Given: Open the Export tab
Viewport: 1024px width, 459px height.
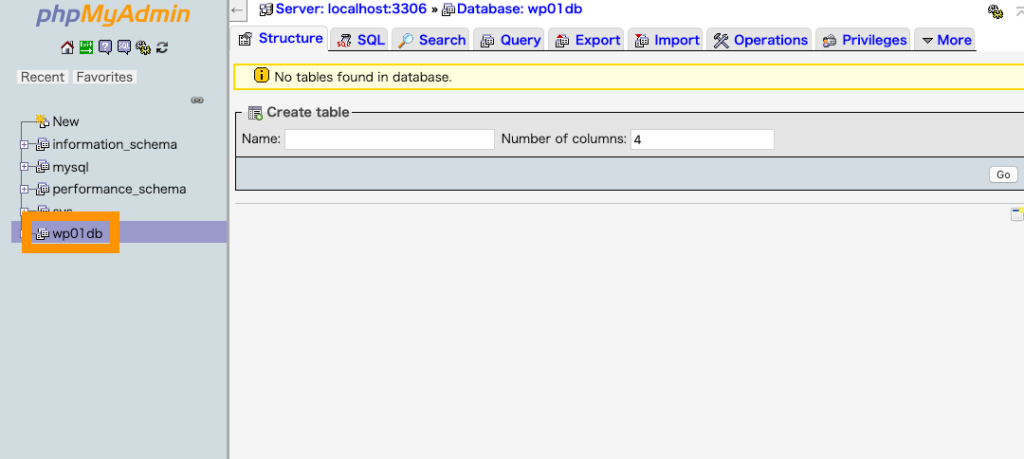Looking at the screenshot, I should [587, 40].
